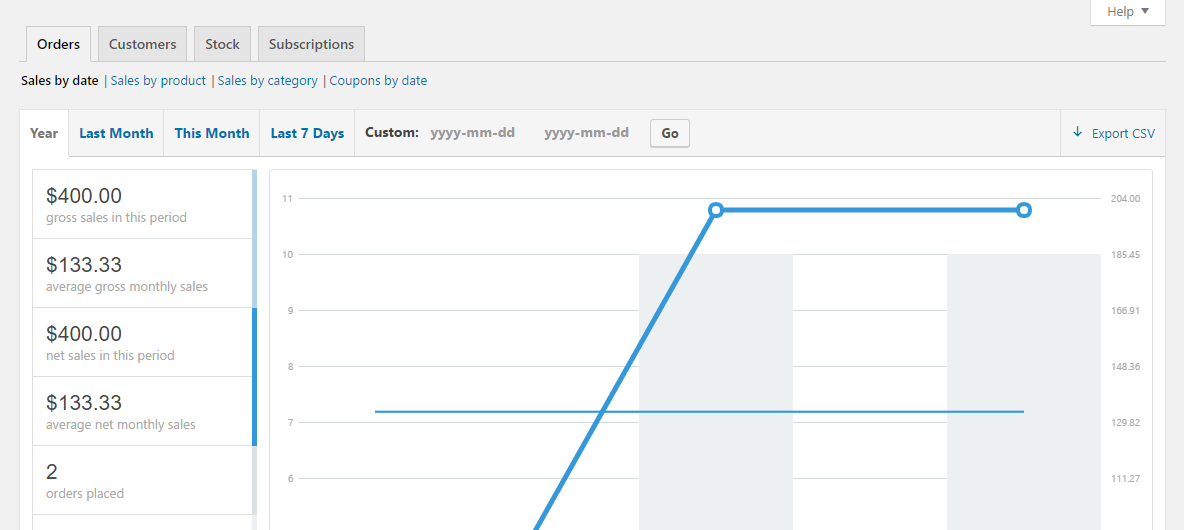Image resolution: width=1184 pixels, height=530 pixels.
Task: Highlight gross sales in this period series
Action: (142, 204)
